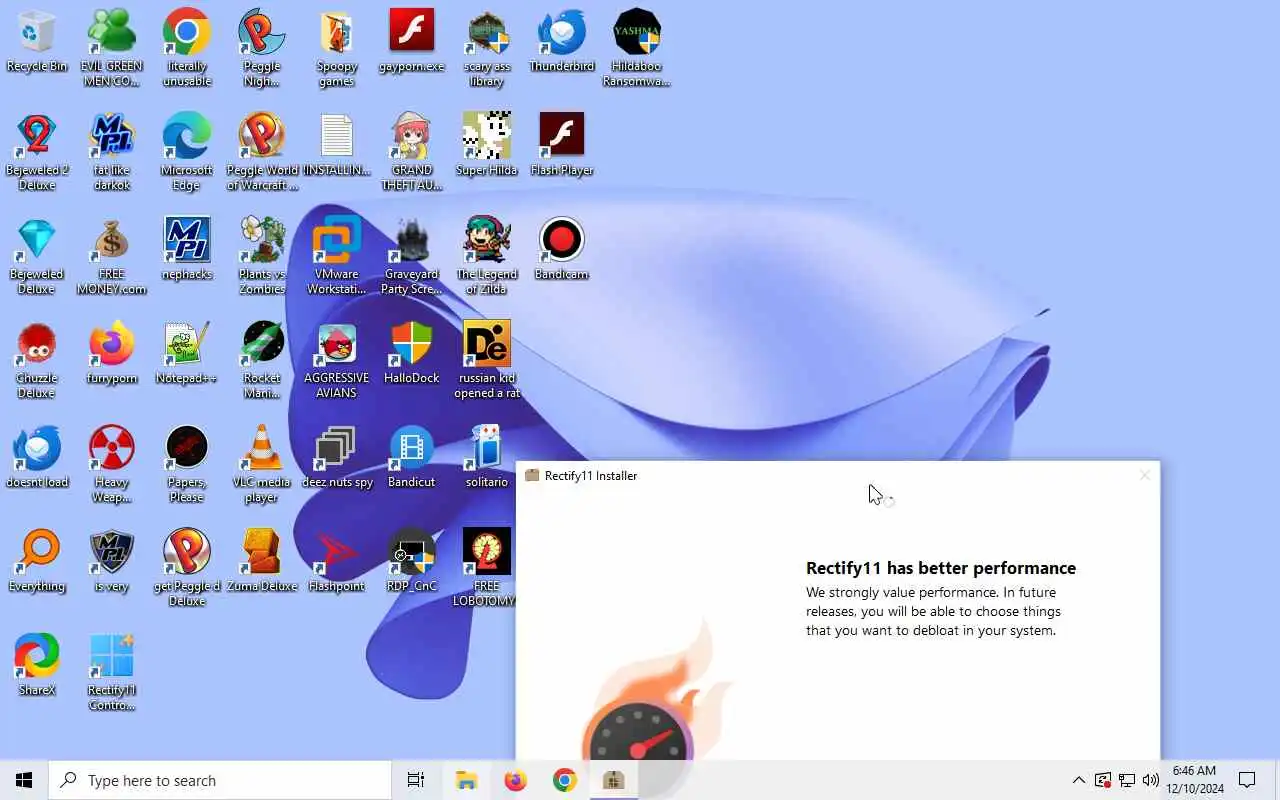
Task: Select the Flashpoint desktop shortcut
Action: pyautogui.click(x=337, y=562)
